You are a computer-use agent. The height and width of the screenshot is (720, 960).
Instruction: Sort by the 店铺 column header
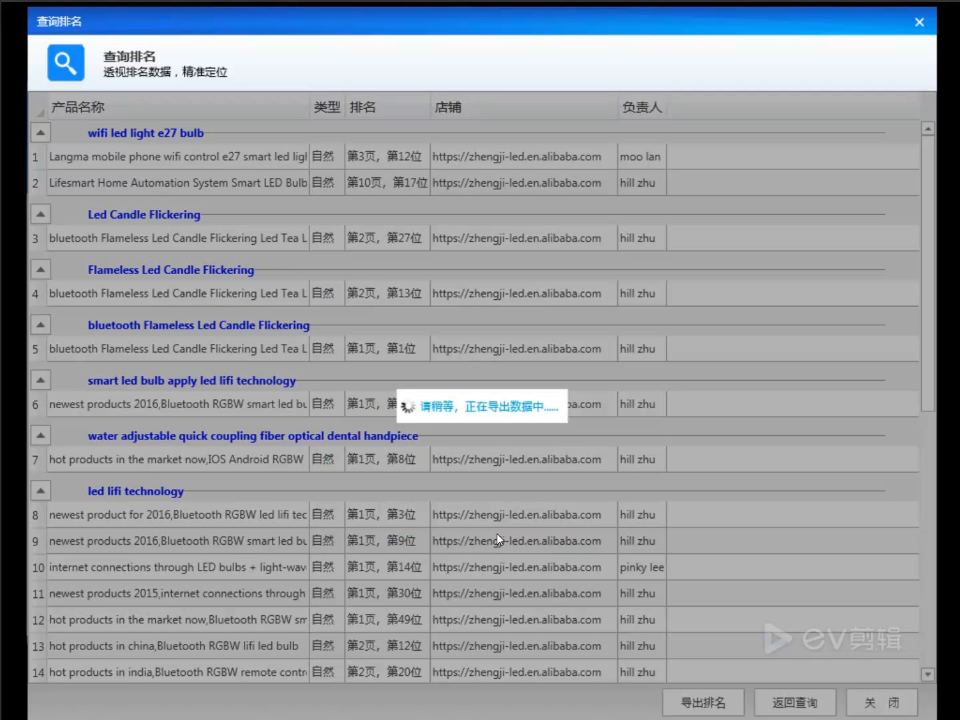[x=523, y=107]
